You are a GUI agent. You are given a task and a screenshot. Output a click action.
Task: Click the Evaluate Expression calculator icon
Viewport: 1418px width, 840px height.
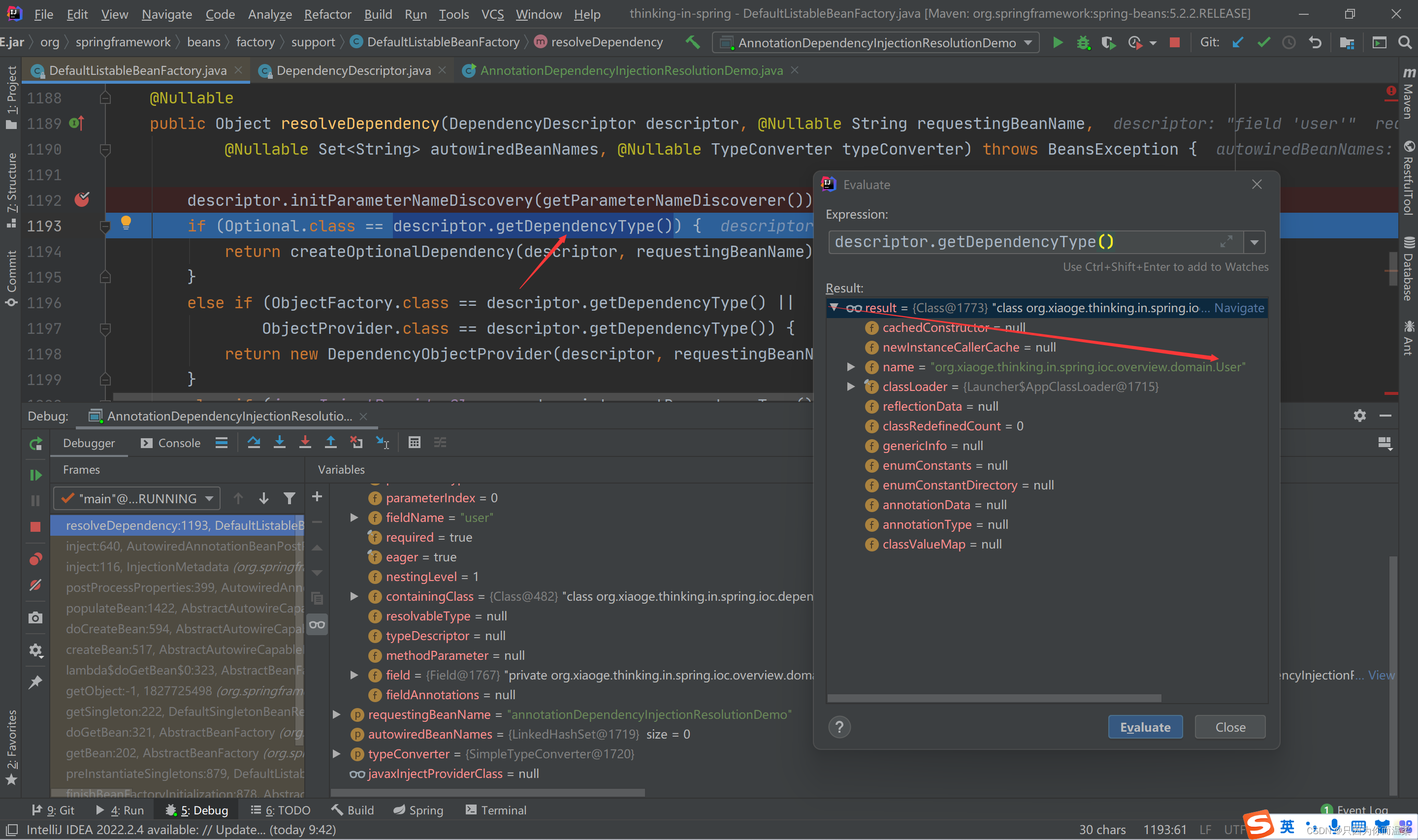click(414, 443)
